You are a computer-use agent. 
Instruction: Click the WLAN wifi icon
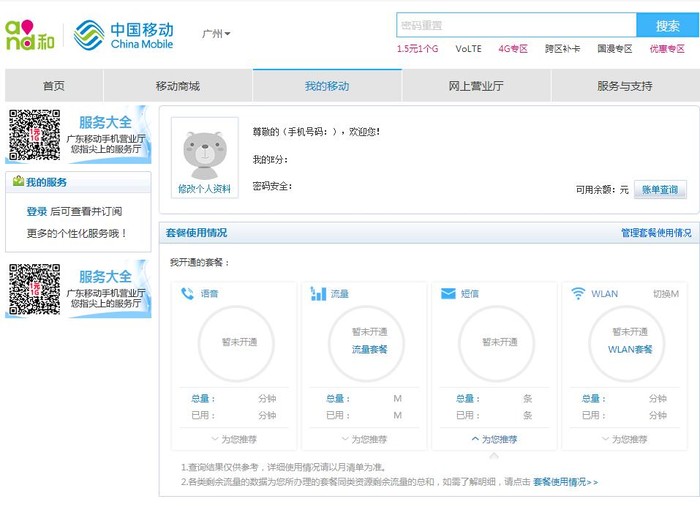click(x=578, y=293)
